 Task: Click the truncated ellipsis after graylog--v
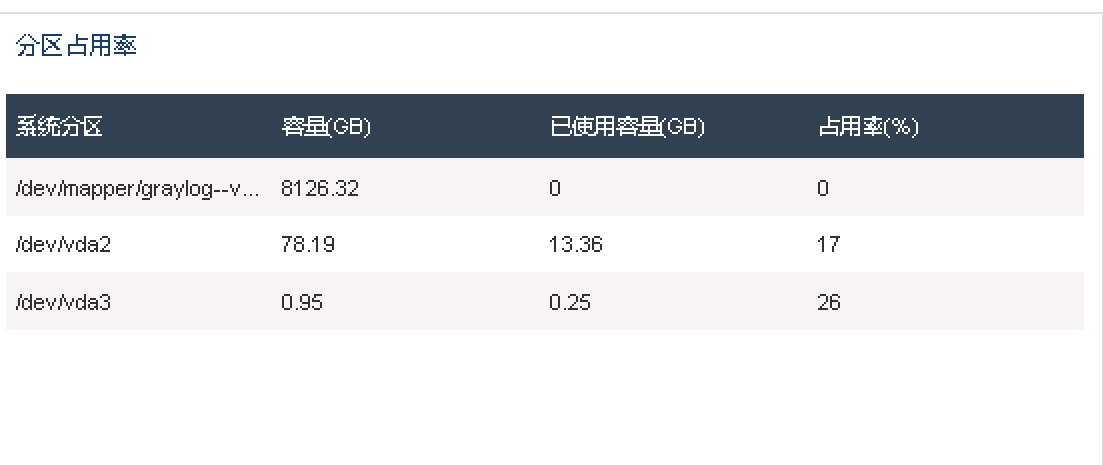point(265,189)
